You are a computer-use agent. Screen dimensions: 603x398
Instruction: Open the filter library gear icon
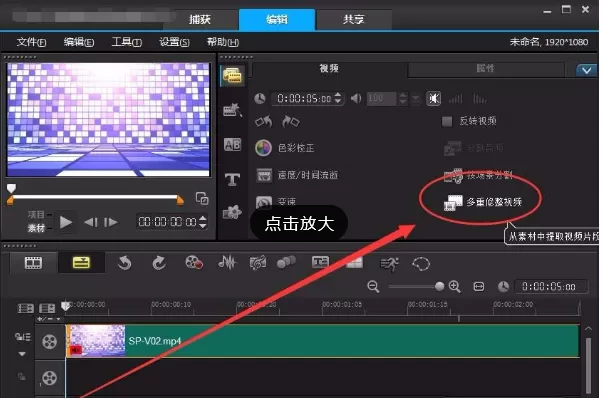tap(232, 211)
